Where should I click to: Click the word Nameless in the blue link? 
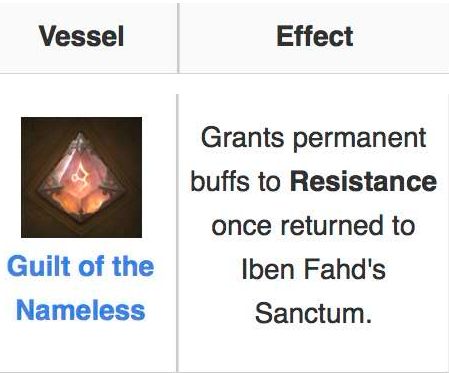click(81, 310)
